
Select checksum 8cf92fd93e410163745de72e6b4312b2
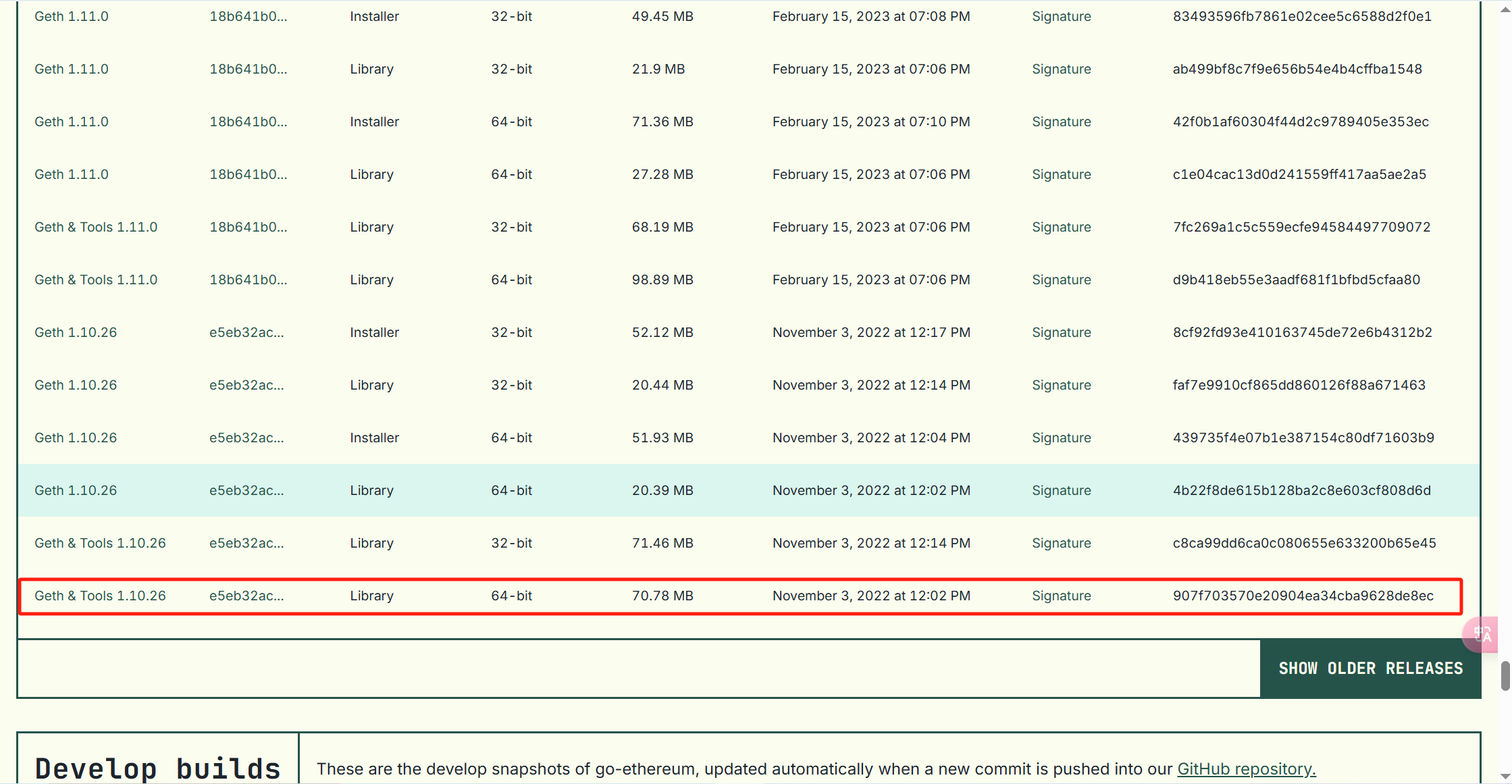[1303, 332]
